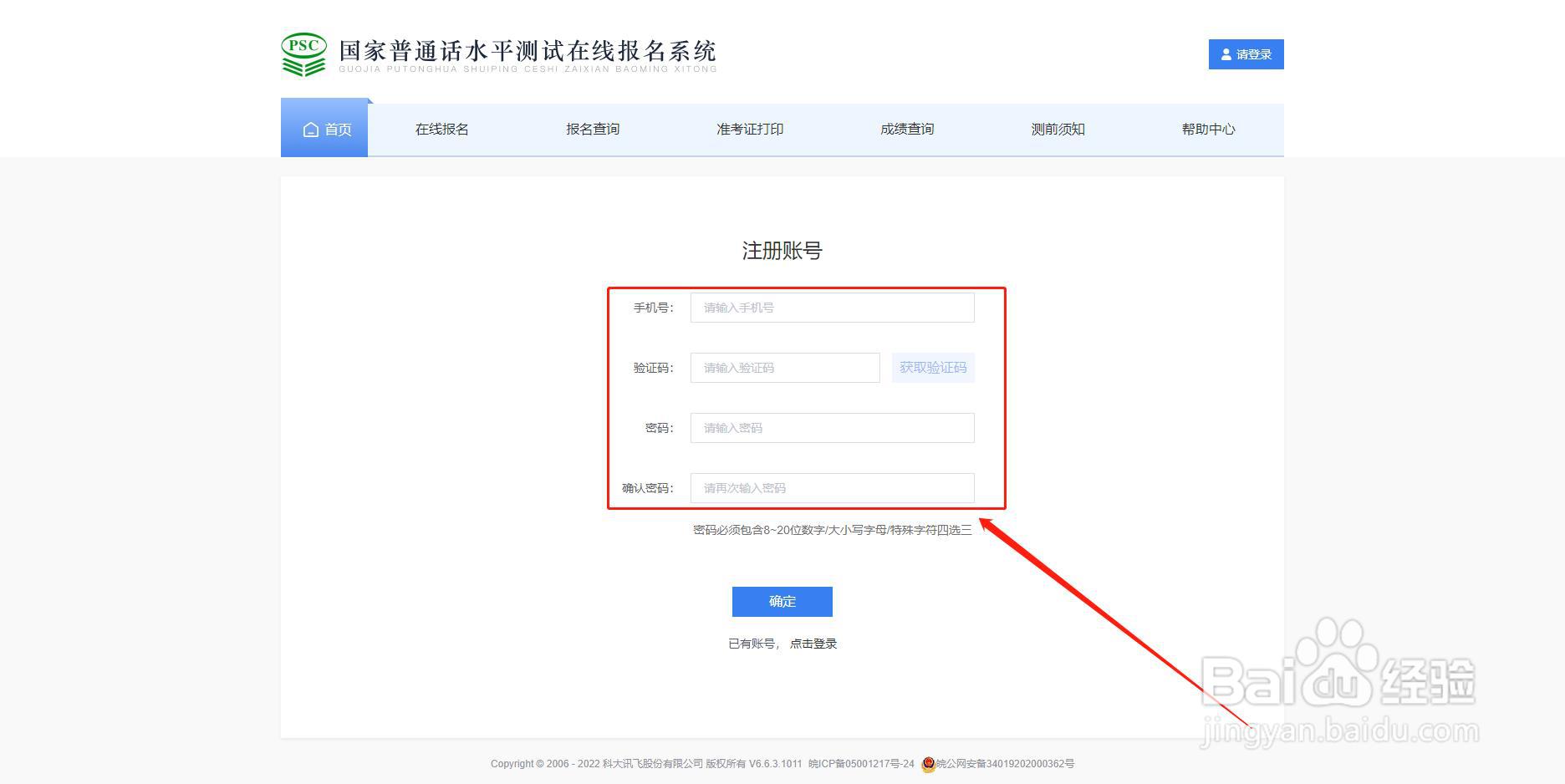The height and width of the screenshot is (784, 1565).
Task: Click the 请登录 login button
Action: pyautogui.click(x=1246, y=53)
